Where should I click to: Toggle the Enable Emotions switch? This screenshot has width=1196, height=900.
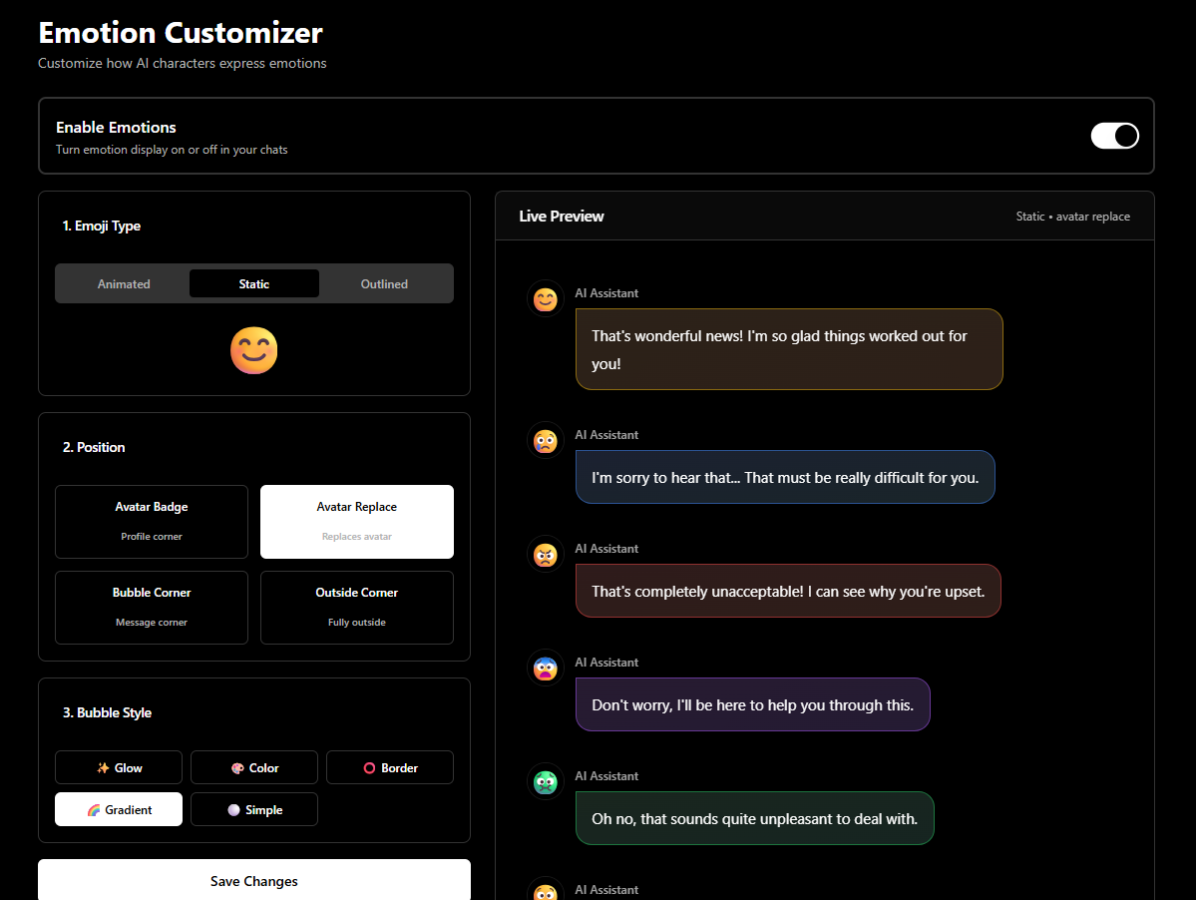click(1114, 136)
